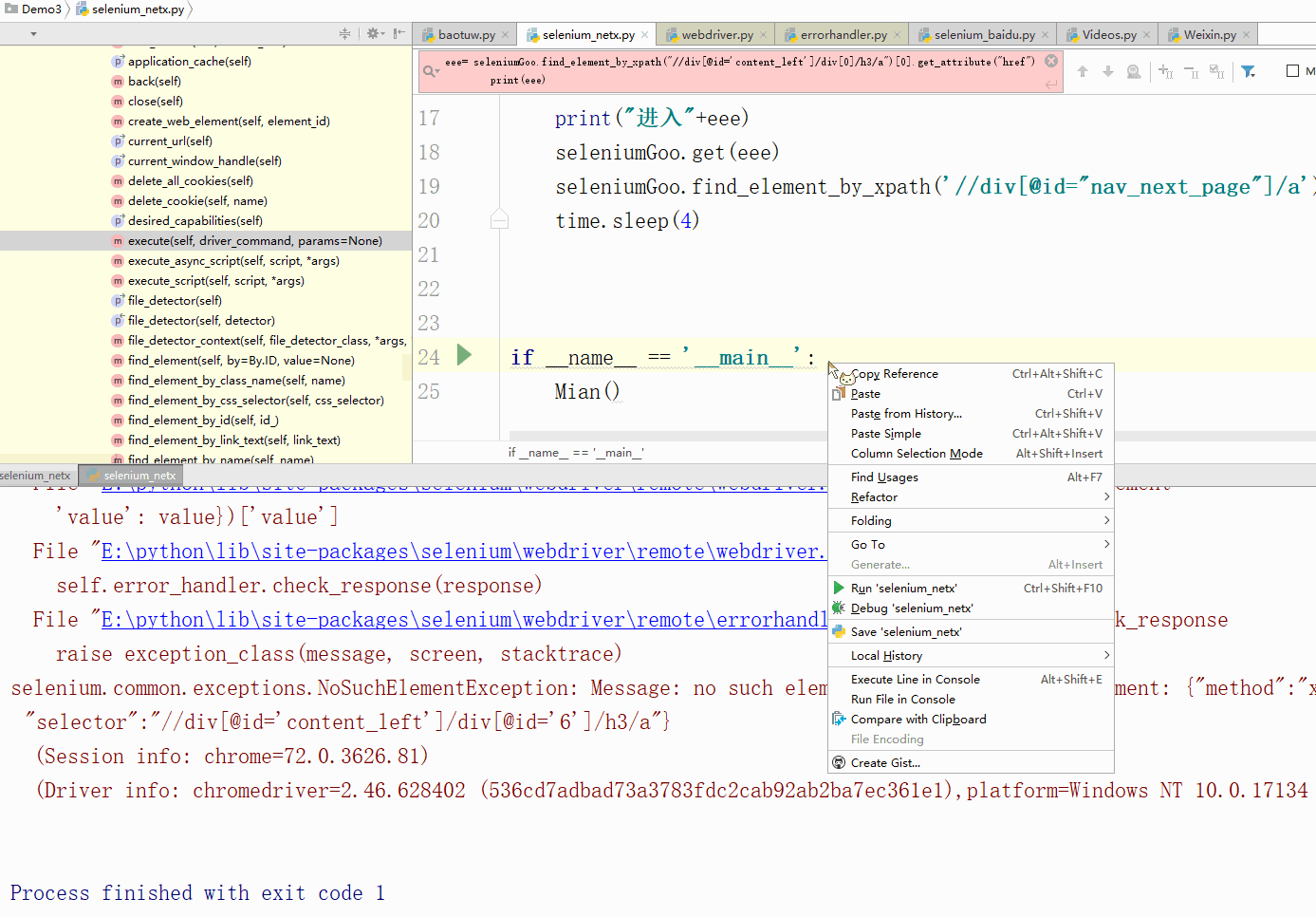Screen dimensions: 1316x917
Task: Select execute(self, driver_command, params=None) method
Action: [254, 241]
